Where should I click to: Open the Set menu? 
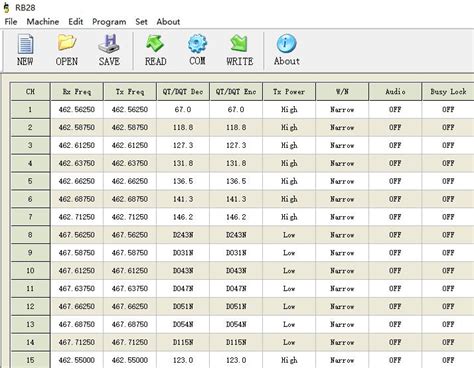pyautogui.click(x=141, y=22)
